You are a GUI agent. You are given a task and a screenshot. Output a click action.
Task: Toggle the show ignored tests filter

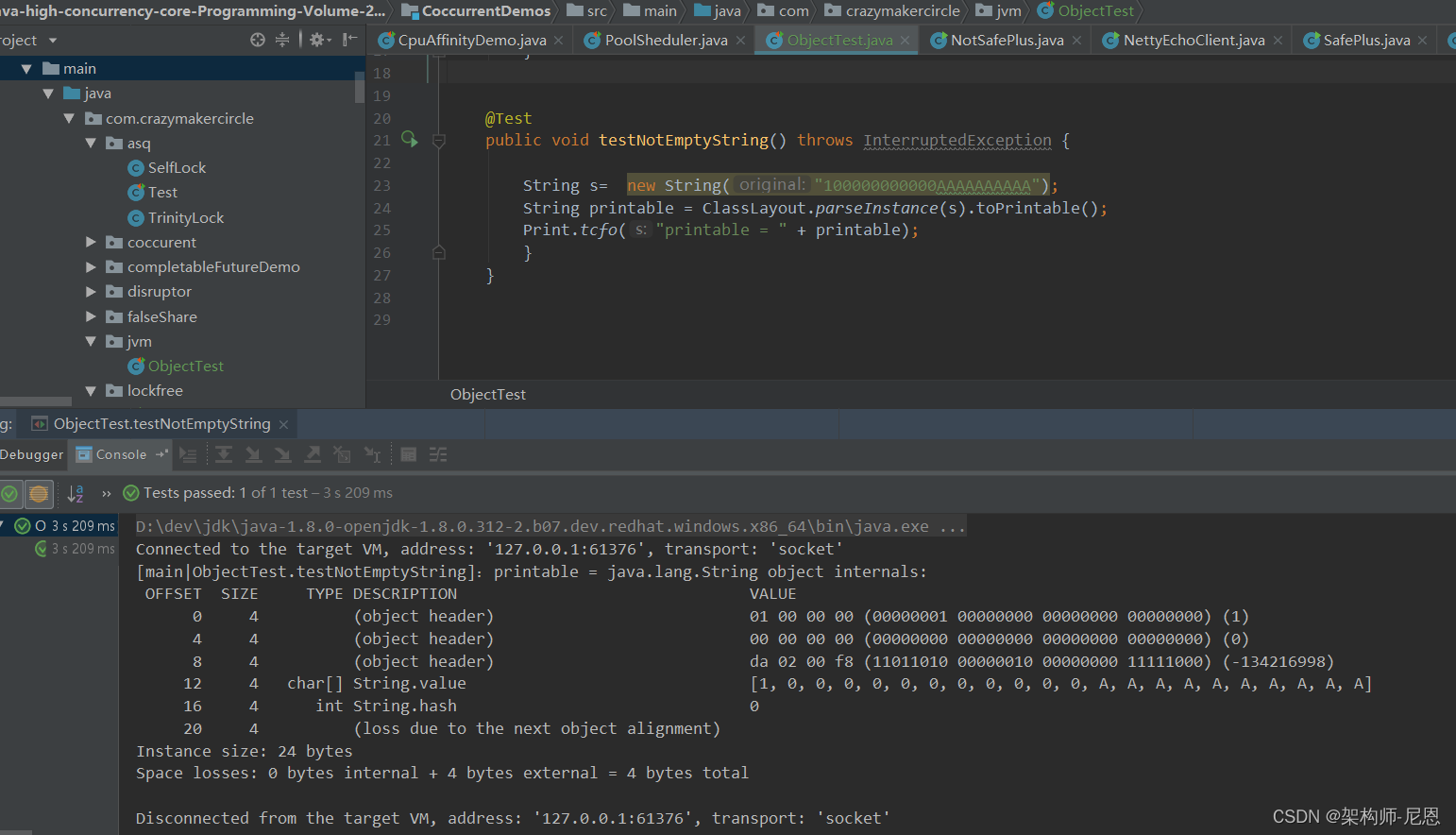click(39, 493)
